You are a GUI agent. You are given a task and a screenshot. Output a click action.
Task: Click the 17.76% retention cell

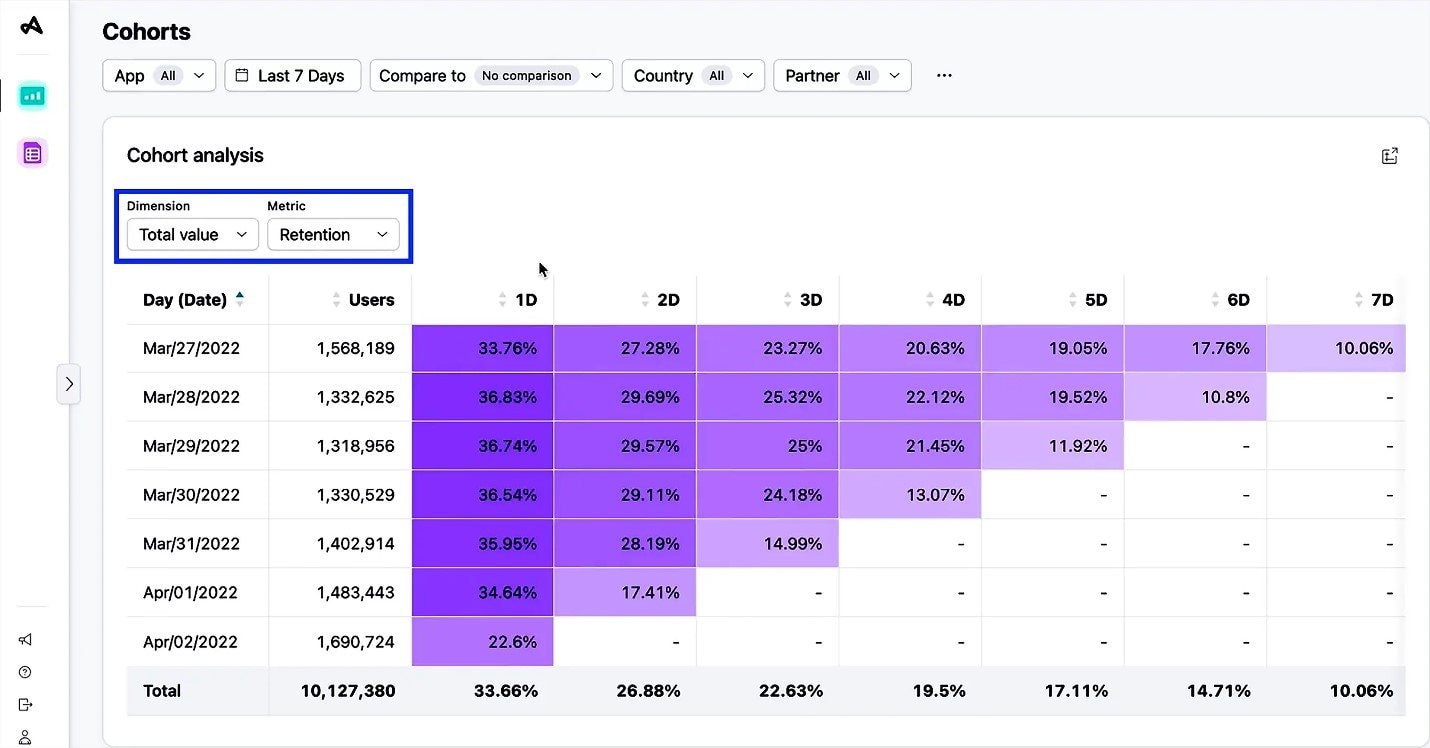click(x=1195, y=348)
